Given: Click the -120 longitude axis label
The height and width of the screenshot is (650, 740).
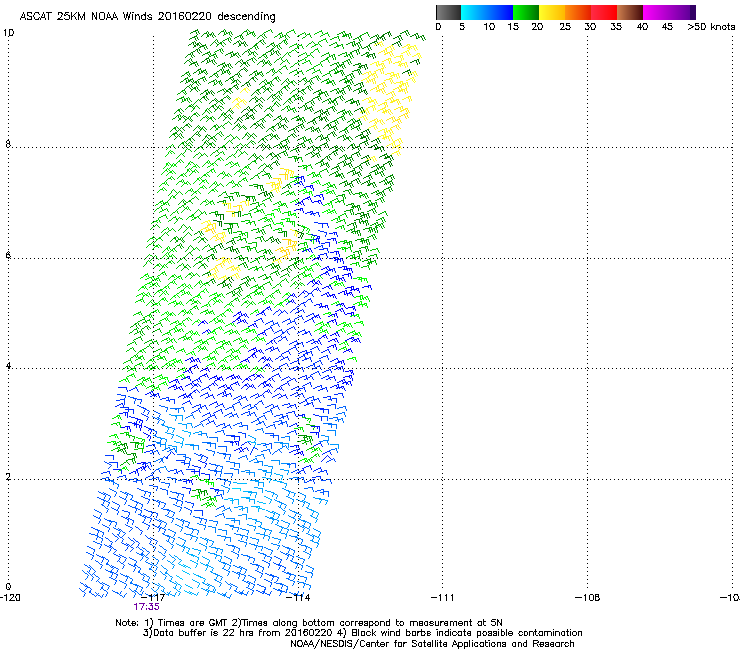Looking at the screenshot, I should 10,597.
